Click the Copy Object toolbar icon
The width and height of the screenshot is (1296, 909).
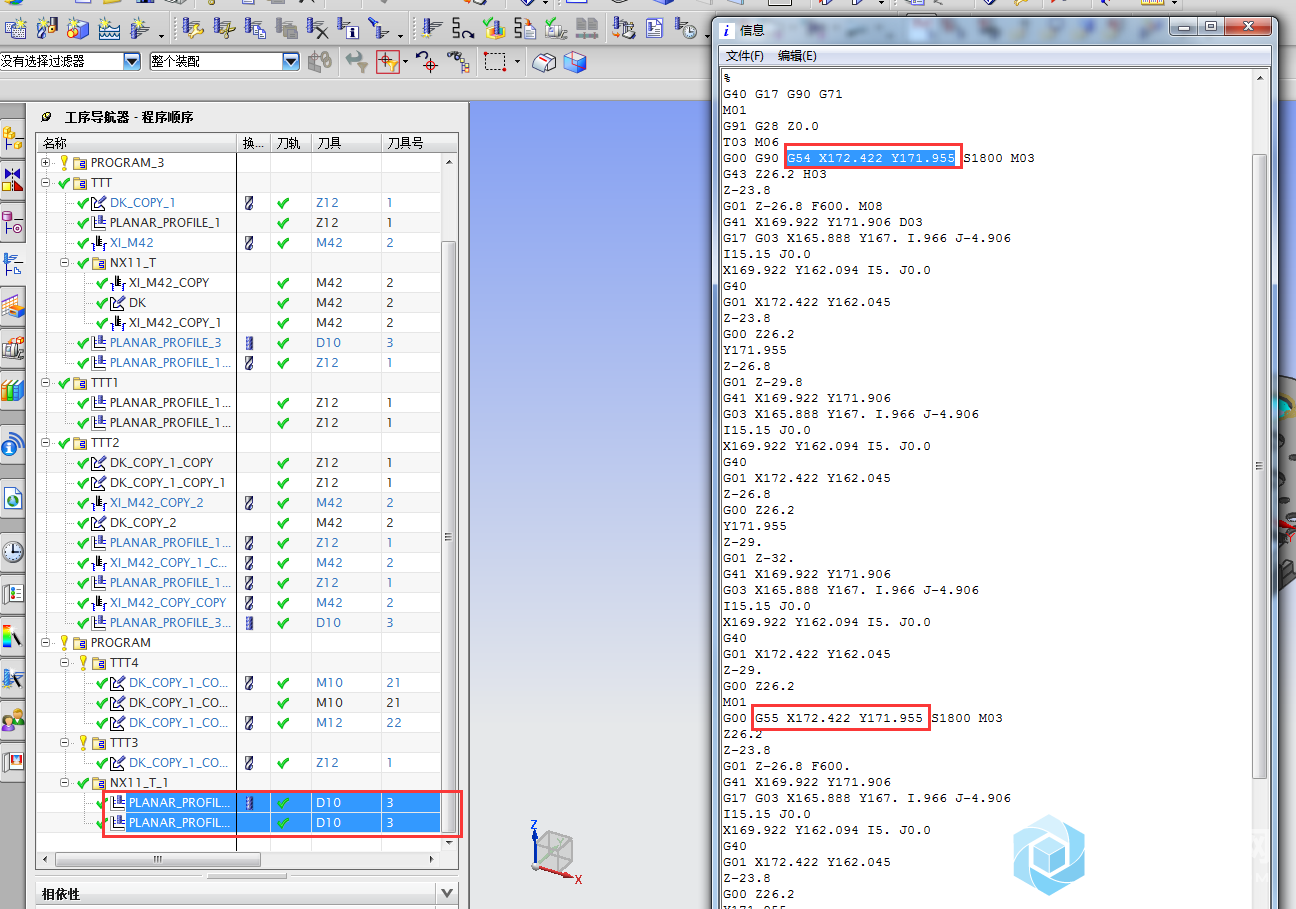[x=256, y=28]
